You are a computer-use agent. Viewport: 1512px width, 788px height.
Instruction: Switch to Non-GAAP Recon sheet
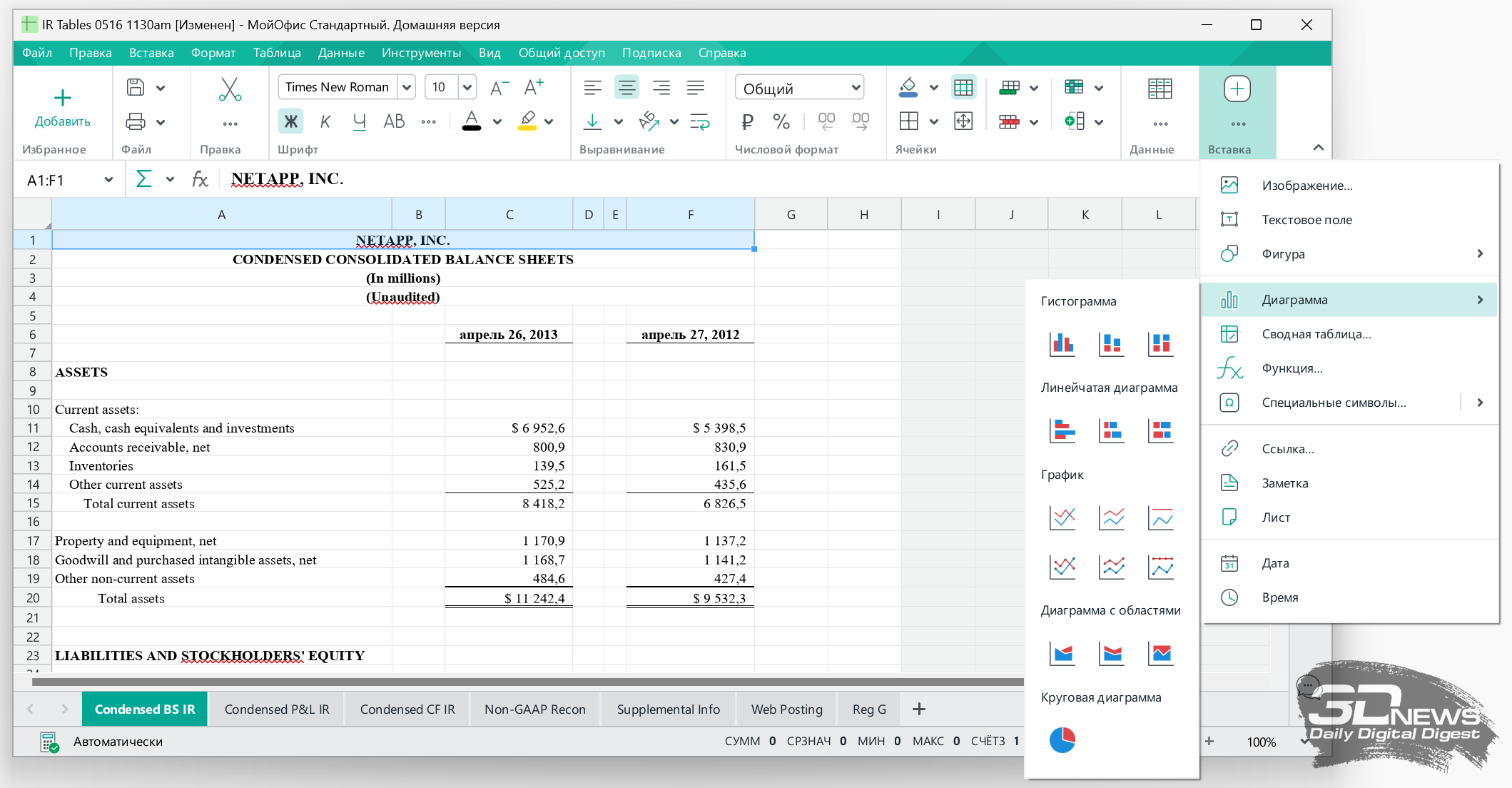pyautogui.click(x=535, y=709)
